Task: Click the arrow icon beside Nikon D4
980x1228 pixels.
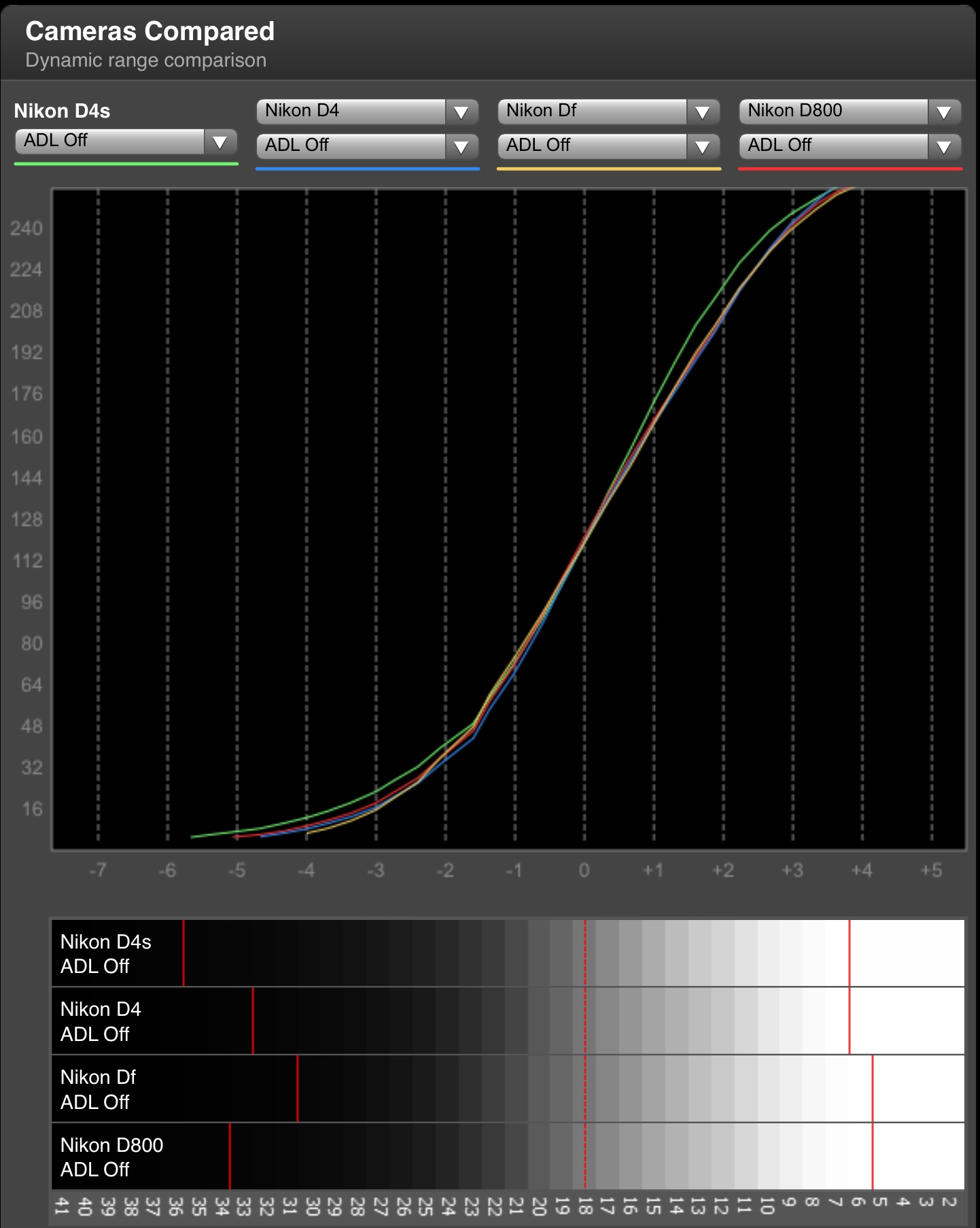Action: pyautogui.click(x=461, y=112)
